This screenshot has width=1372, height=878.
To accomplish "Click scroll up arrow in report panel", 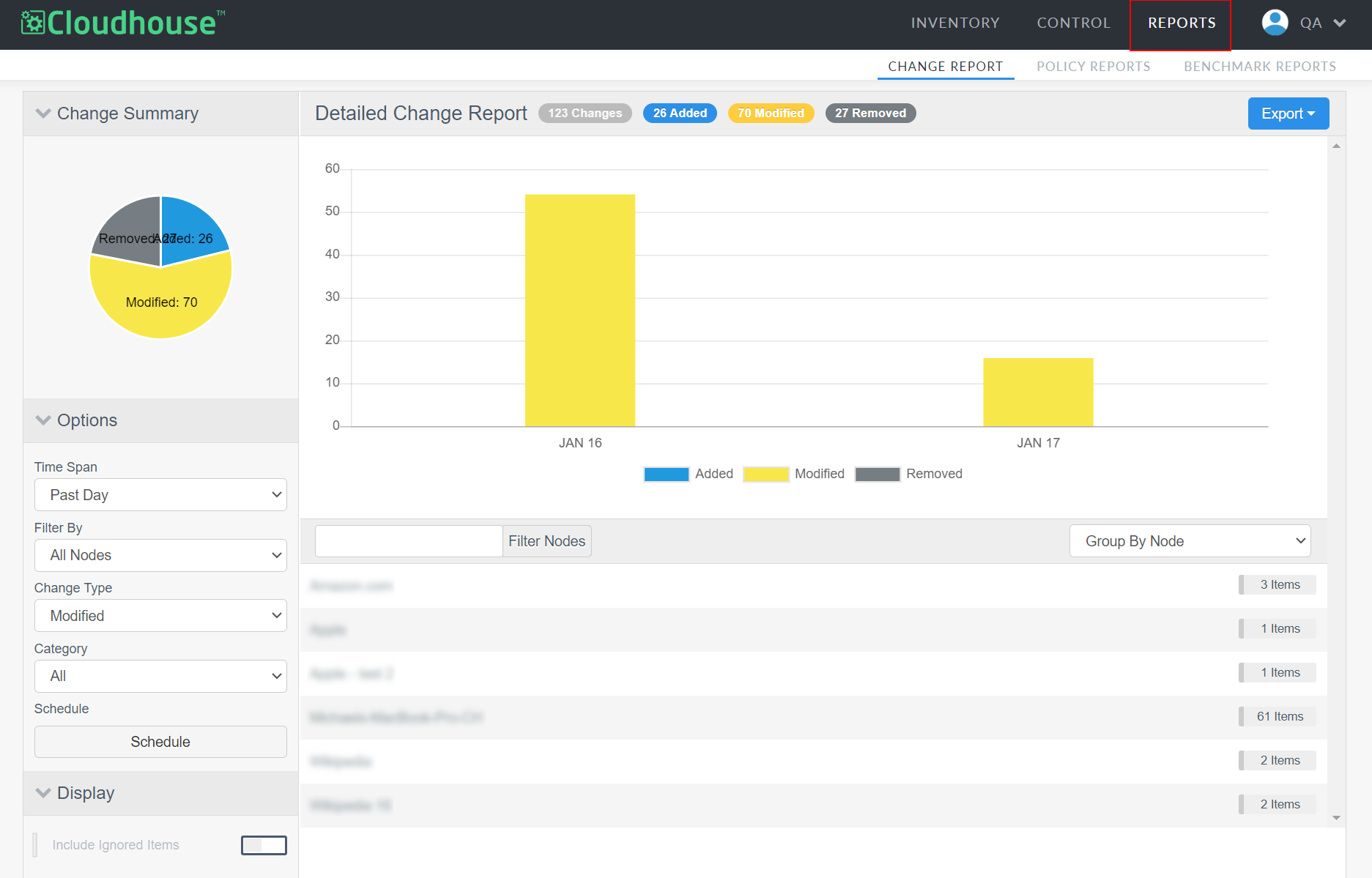I will (1336, 146).
